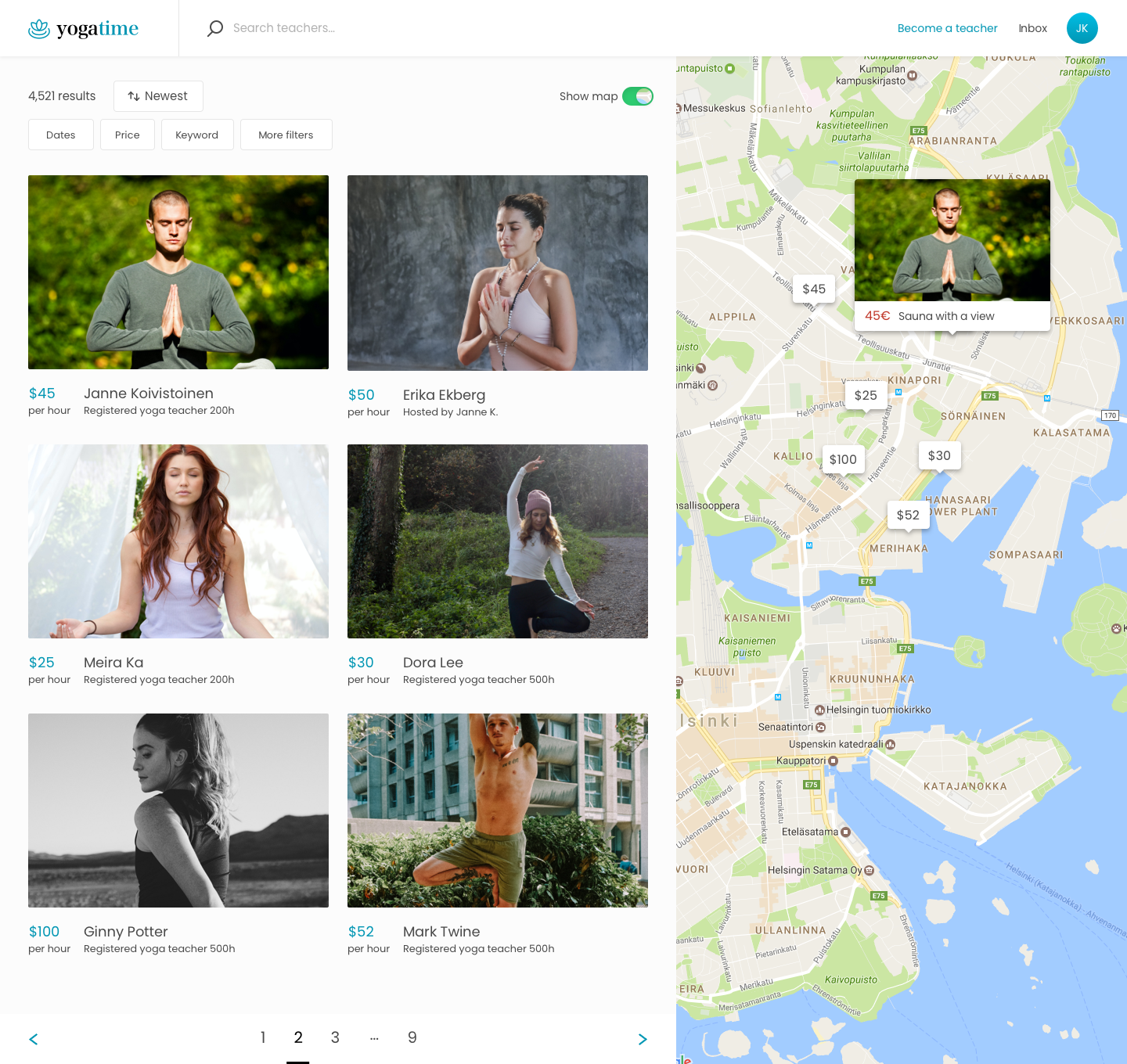Click the sort arrows icon beside Newest

pyautogui.click(x=134, y=95)
